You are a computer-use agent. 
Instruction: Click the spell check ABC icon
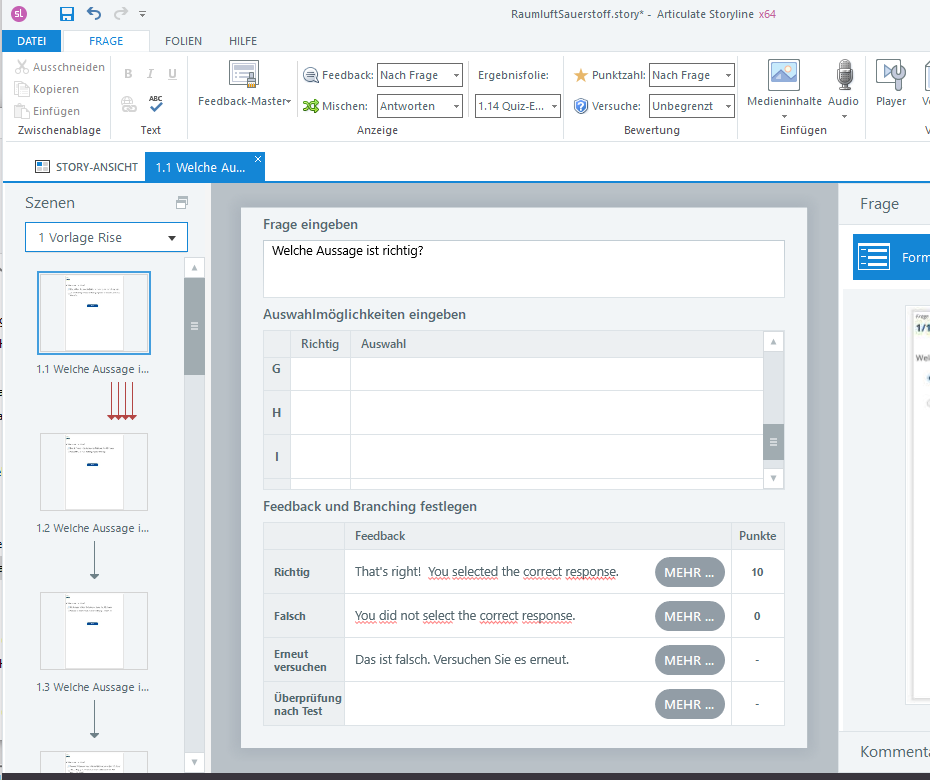click(x=155, y=103)
